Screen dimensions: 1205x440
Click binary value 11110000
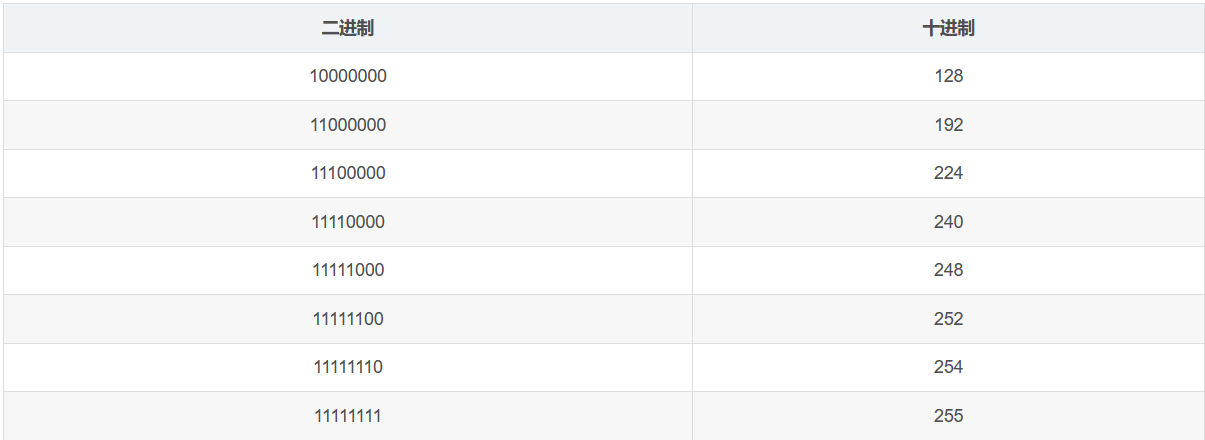pos(347,222)
